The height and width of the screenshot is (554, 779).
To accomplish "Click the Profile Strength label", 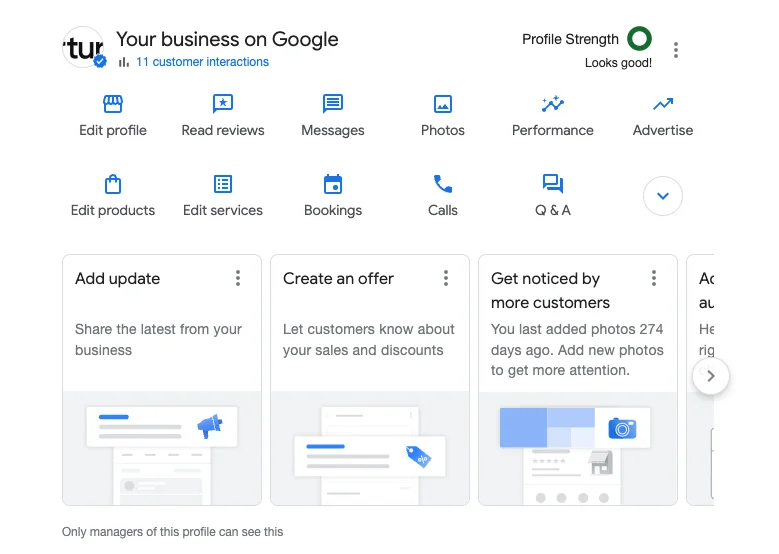I will 570,39.
